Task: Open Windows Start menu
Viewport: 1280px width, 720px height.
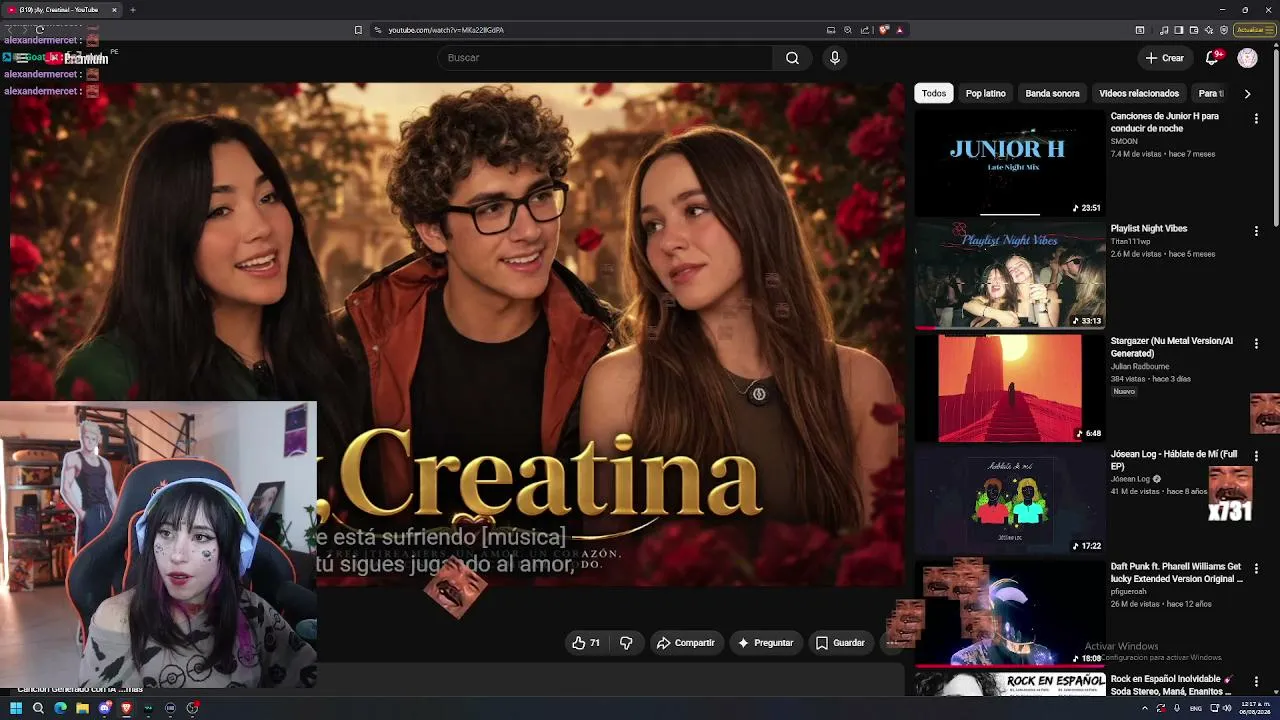Action: click(16, 708)
